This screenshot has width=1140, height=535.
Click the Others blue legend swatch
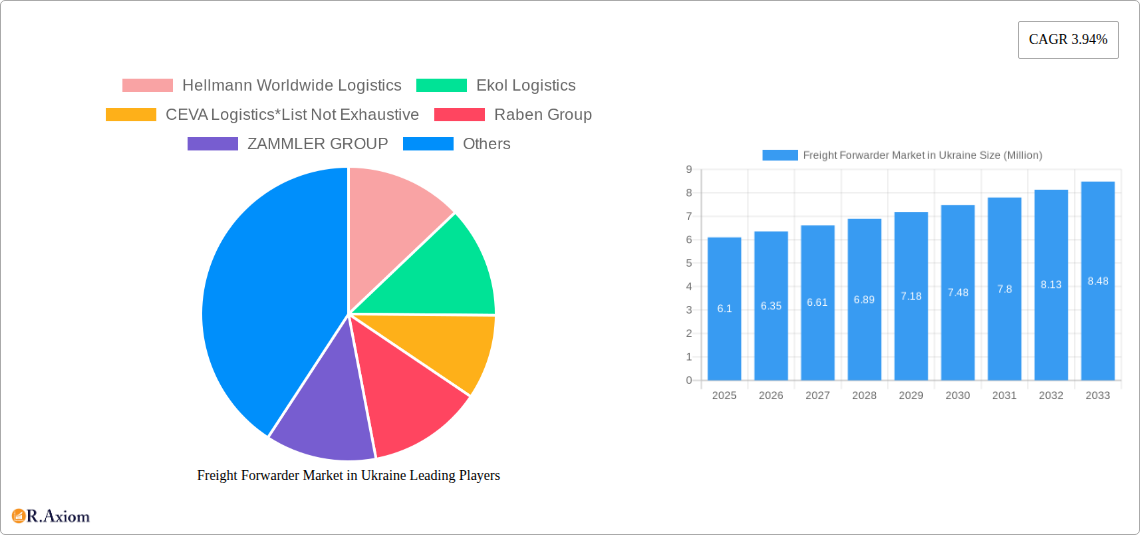(428, 144)
